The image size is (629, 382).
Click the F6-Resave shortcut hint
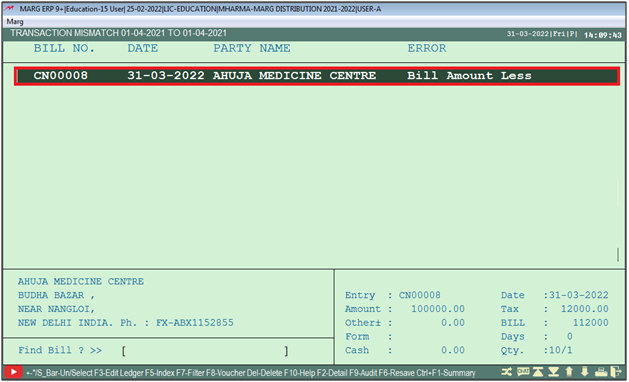pyautogui.click(x=397, y=373)
